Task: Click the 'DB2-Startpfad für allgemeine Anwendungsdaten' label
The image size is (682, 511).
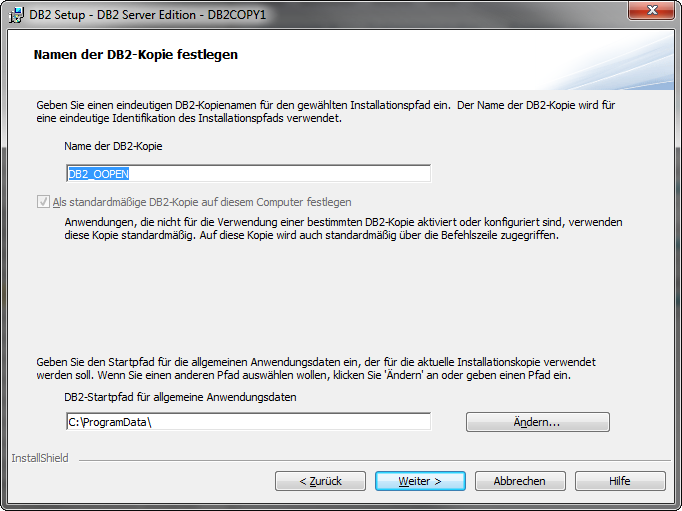Action: tap(180, 397)
